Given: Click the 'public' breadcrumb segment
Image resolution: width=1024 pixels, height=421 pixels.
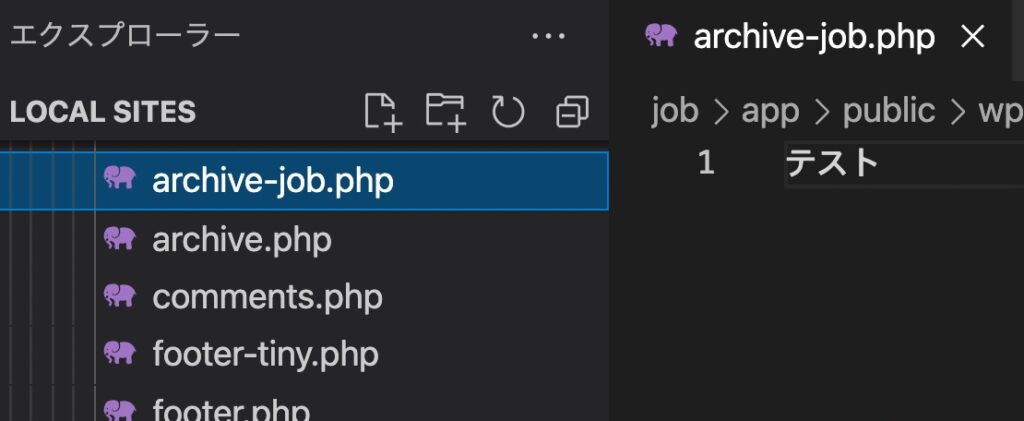Looking at the screenshot, I should [x=889, y=110].
